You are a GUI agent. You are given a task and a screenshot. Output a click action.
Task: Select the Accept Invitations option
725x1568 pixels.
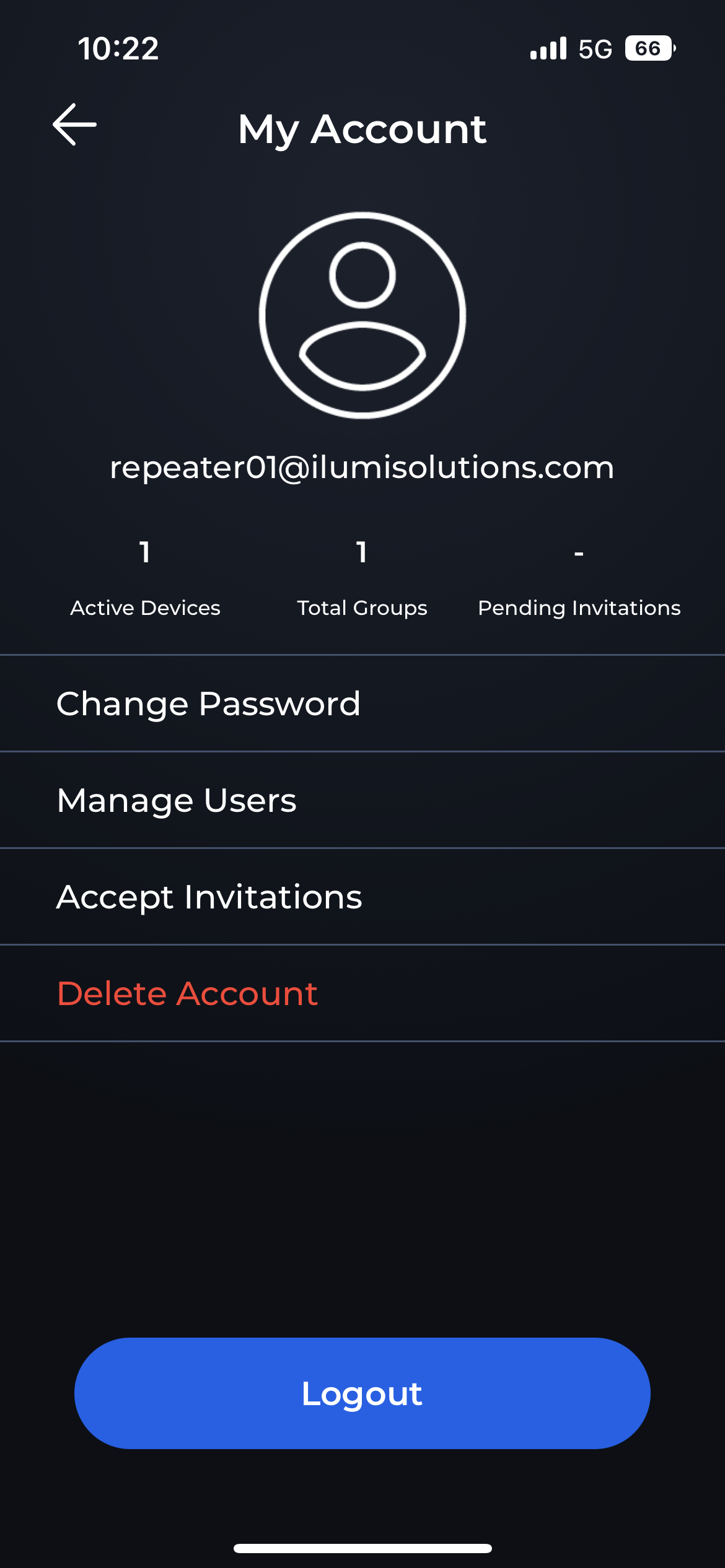tap(209, 897)
